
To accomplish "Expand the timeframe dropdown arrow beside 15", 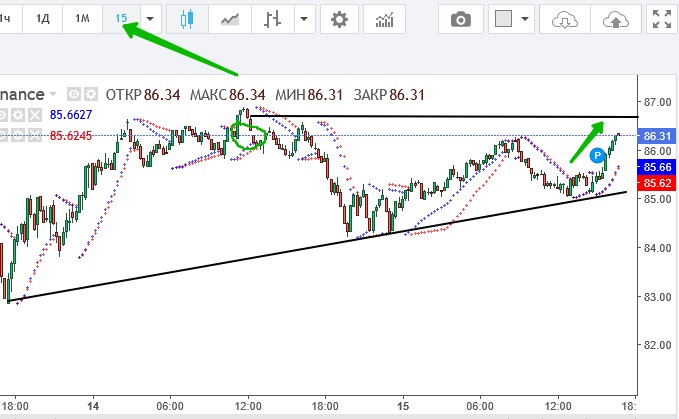I will pyautogui.click(x=150, y=19).
